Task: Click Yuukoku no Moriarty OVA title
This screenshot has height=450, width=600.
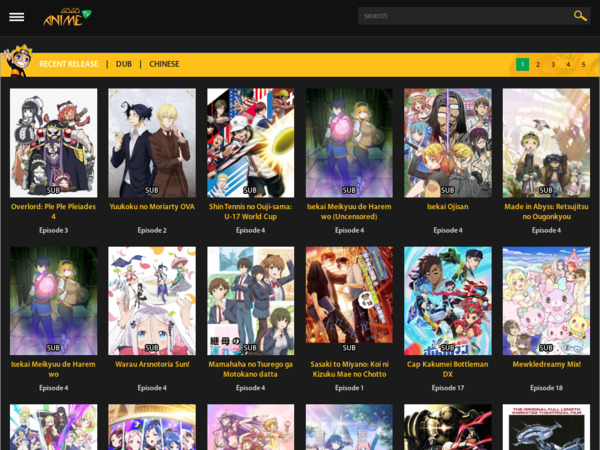Action: click(x=152, y=207)
